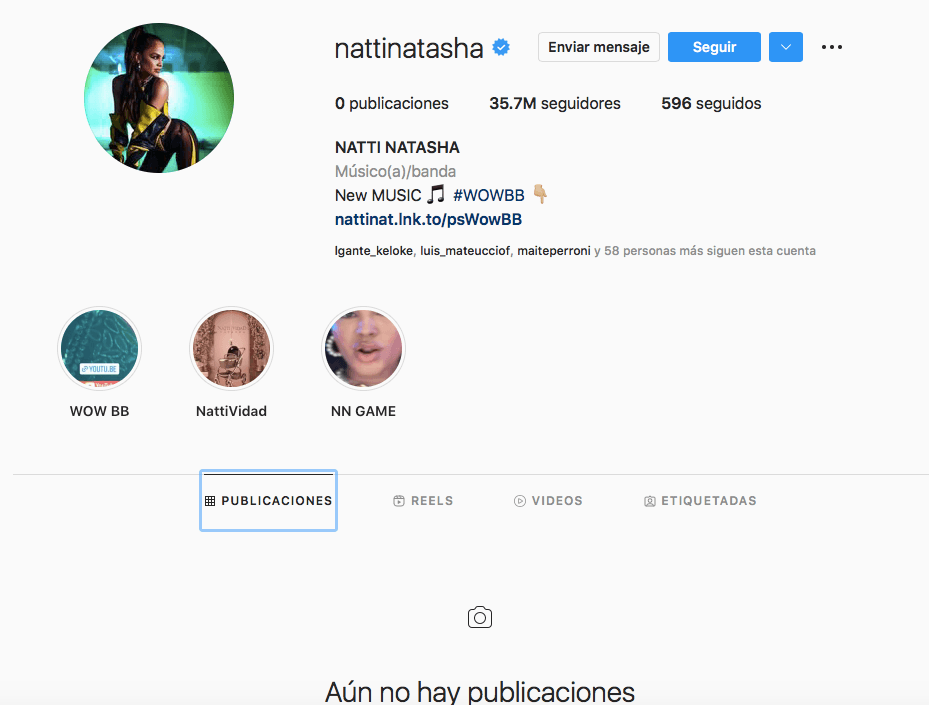929x705 pixels.
Task: Click the Reels tab icon
Action: (399, 501)
